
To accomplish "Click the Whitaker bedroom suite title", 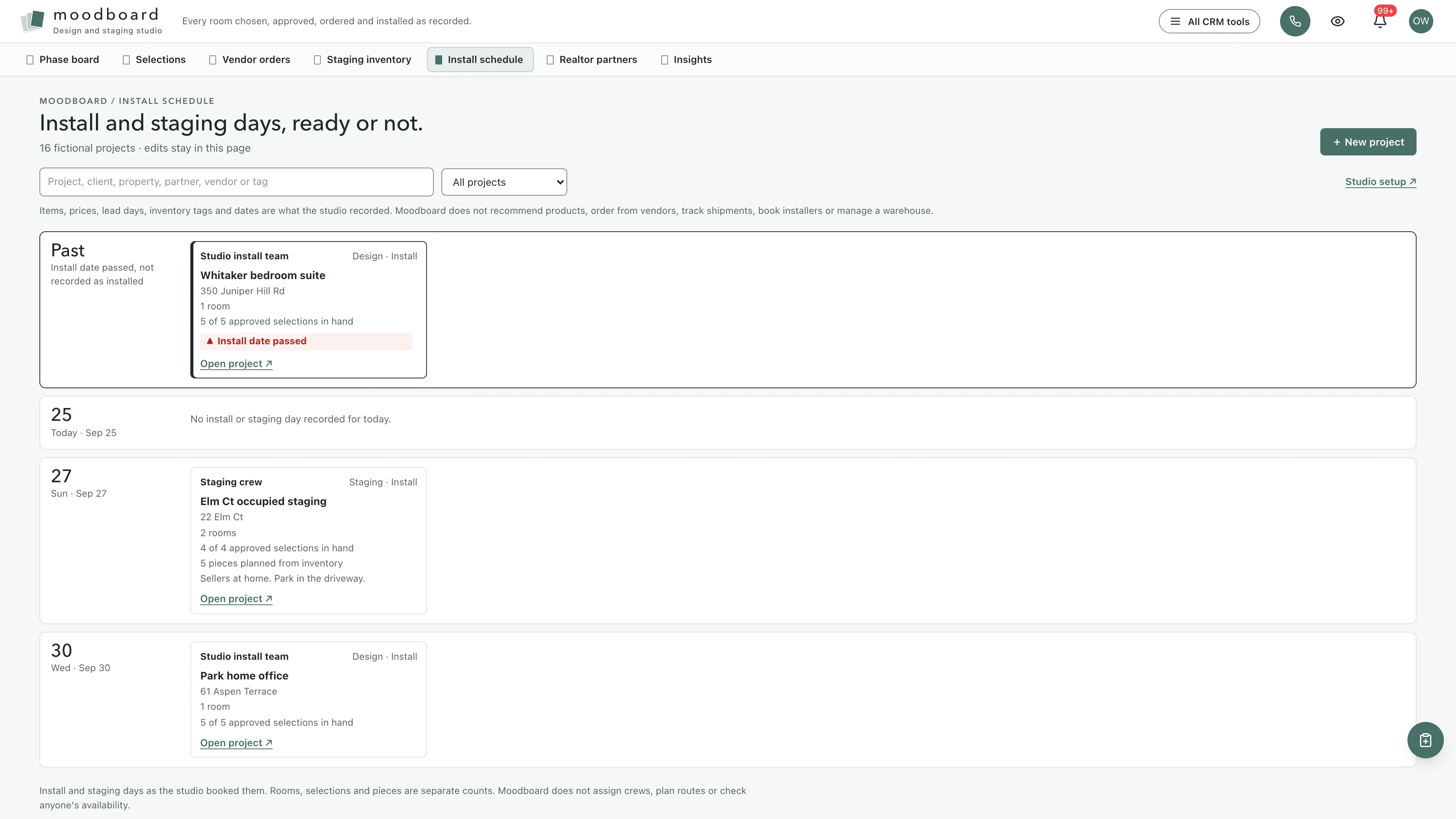I will point(263,275).
